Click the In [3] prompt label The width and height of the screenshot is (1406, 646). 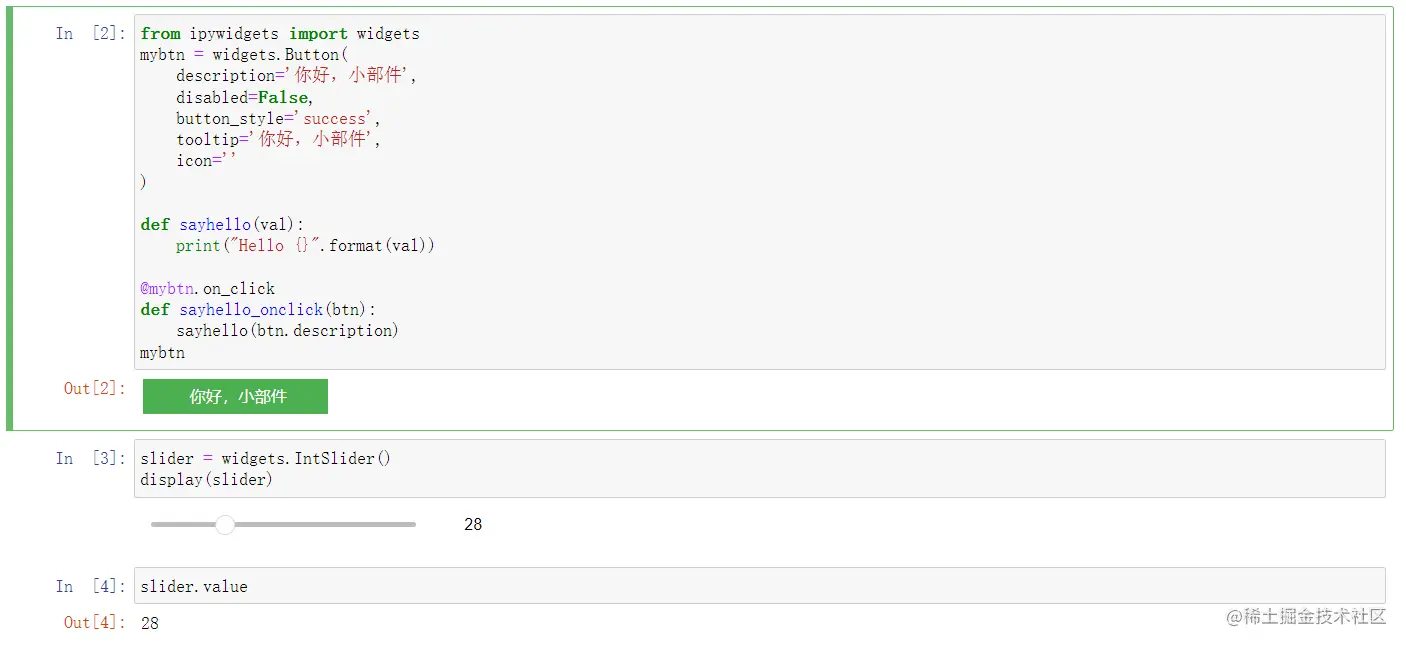tap(88, 458)
